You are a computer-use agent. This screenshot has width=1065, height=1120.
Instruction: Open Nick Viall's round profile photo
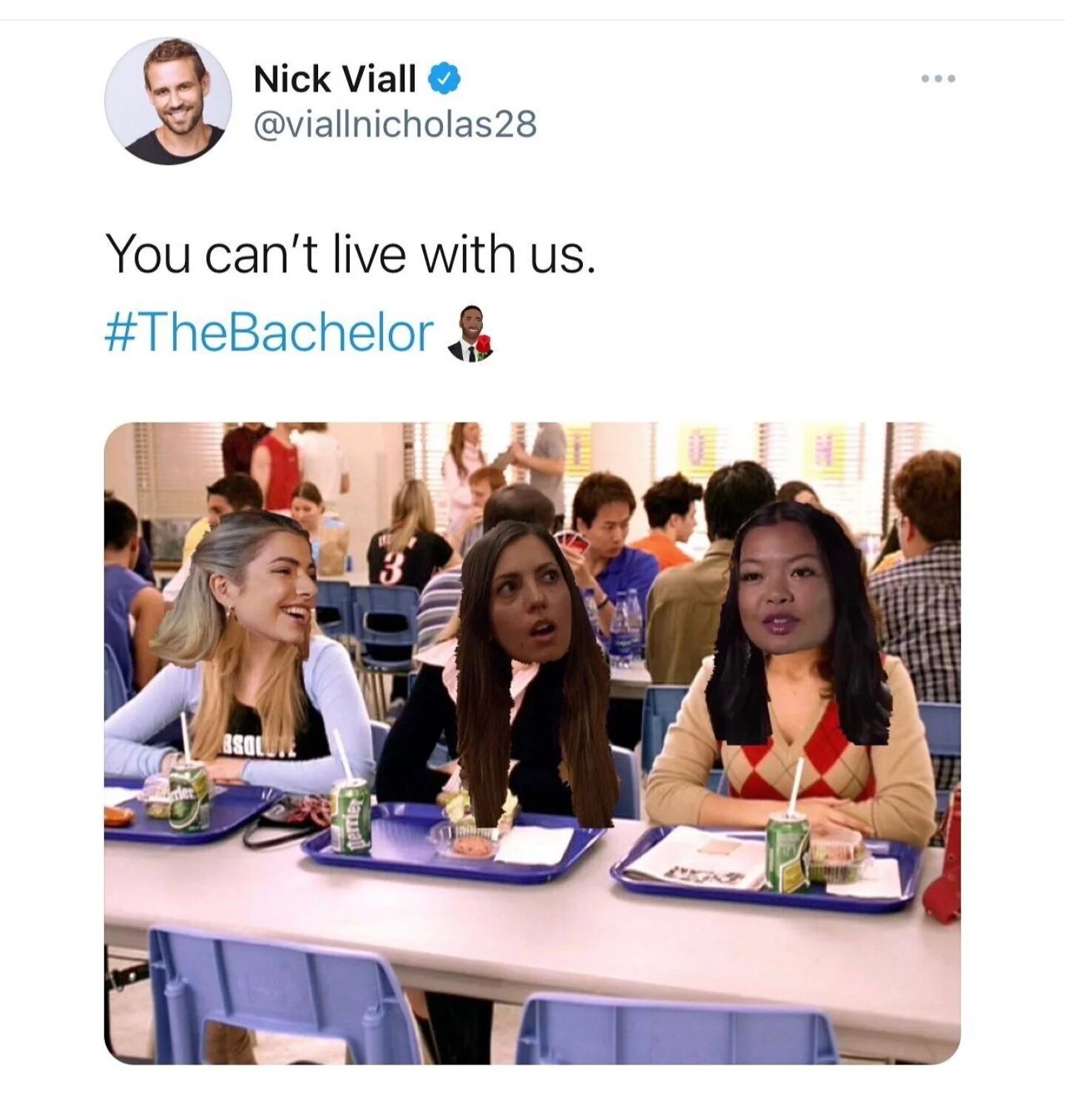click(168, 101)
